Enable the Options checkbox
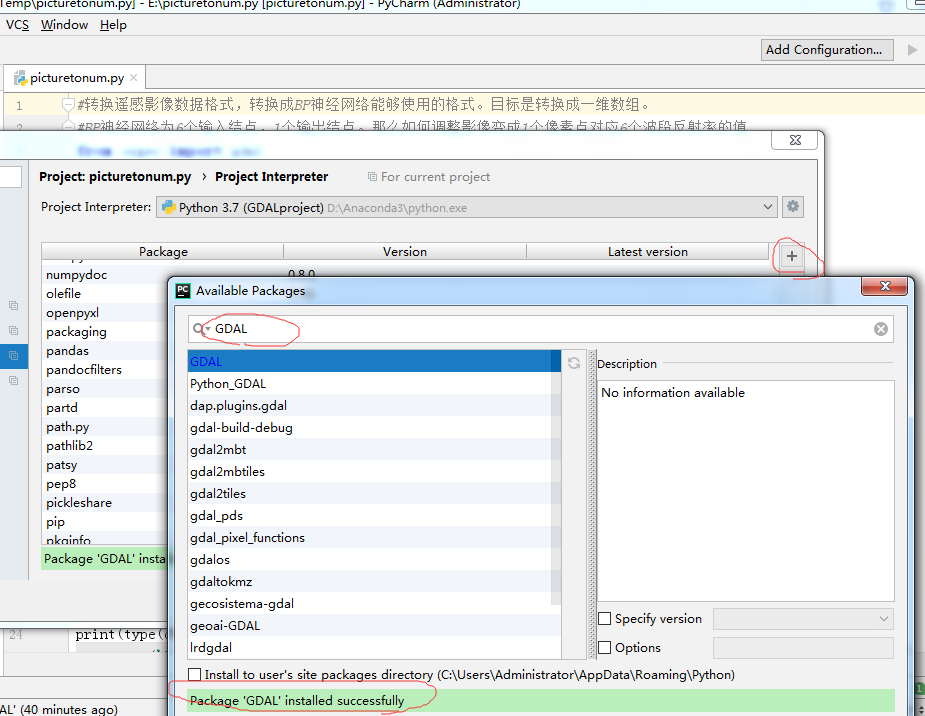 point(604,647)
